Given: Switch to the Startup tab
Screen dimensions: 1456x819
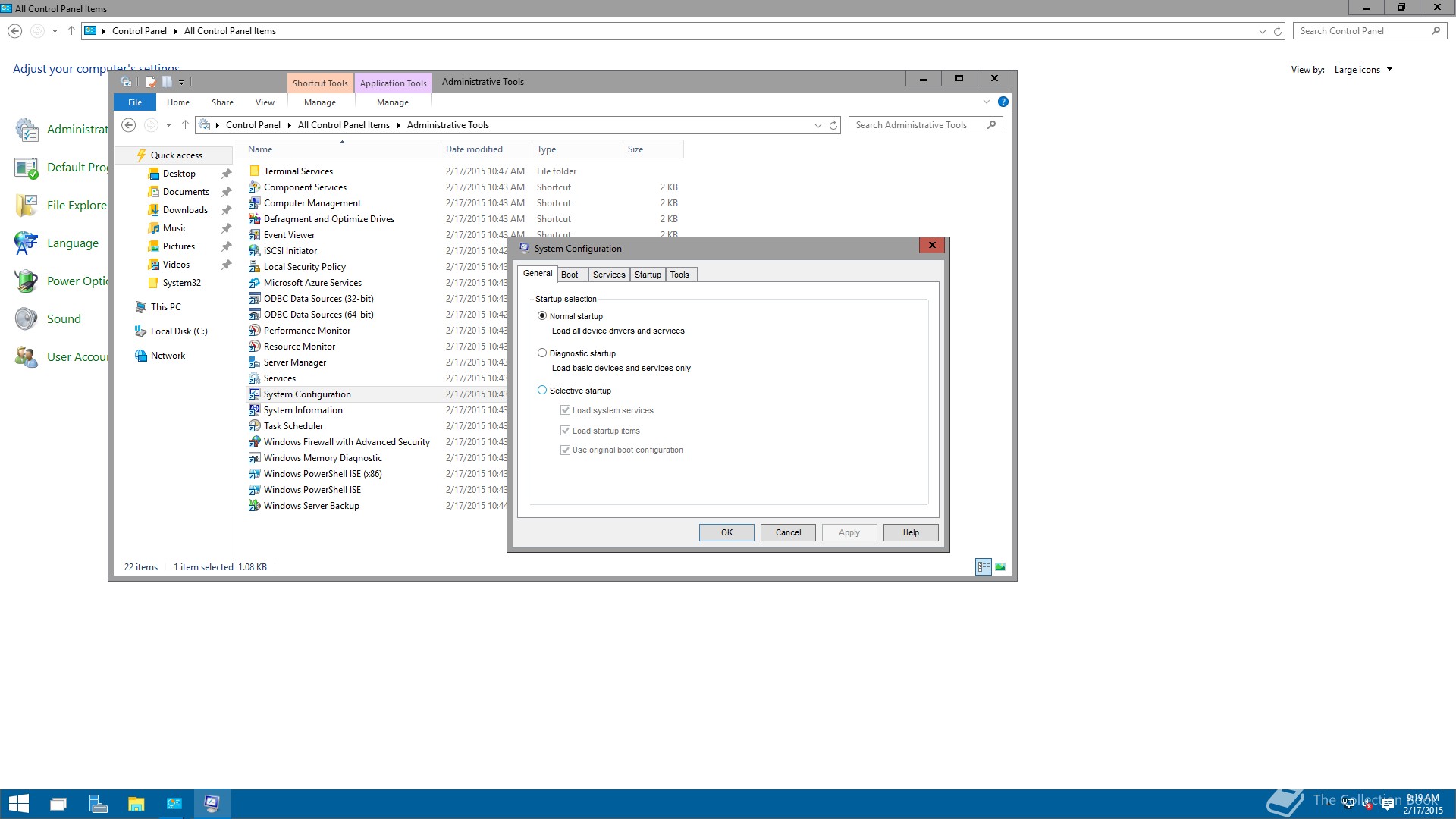Looking at the screenshot, I should tap(648, 275).
